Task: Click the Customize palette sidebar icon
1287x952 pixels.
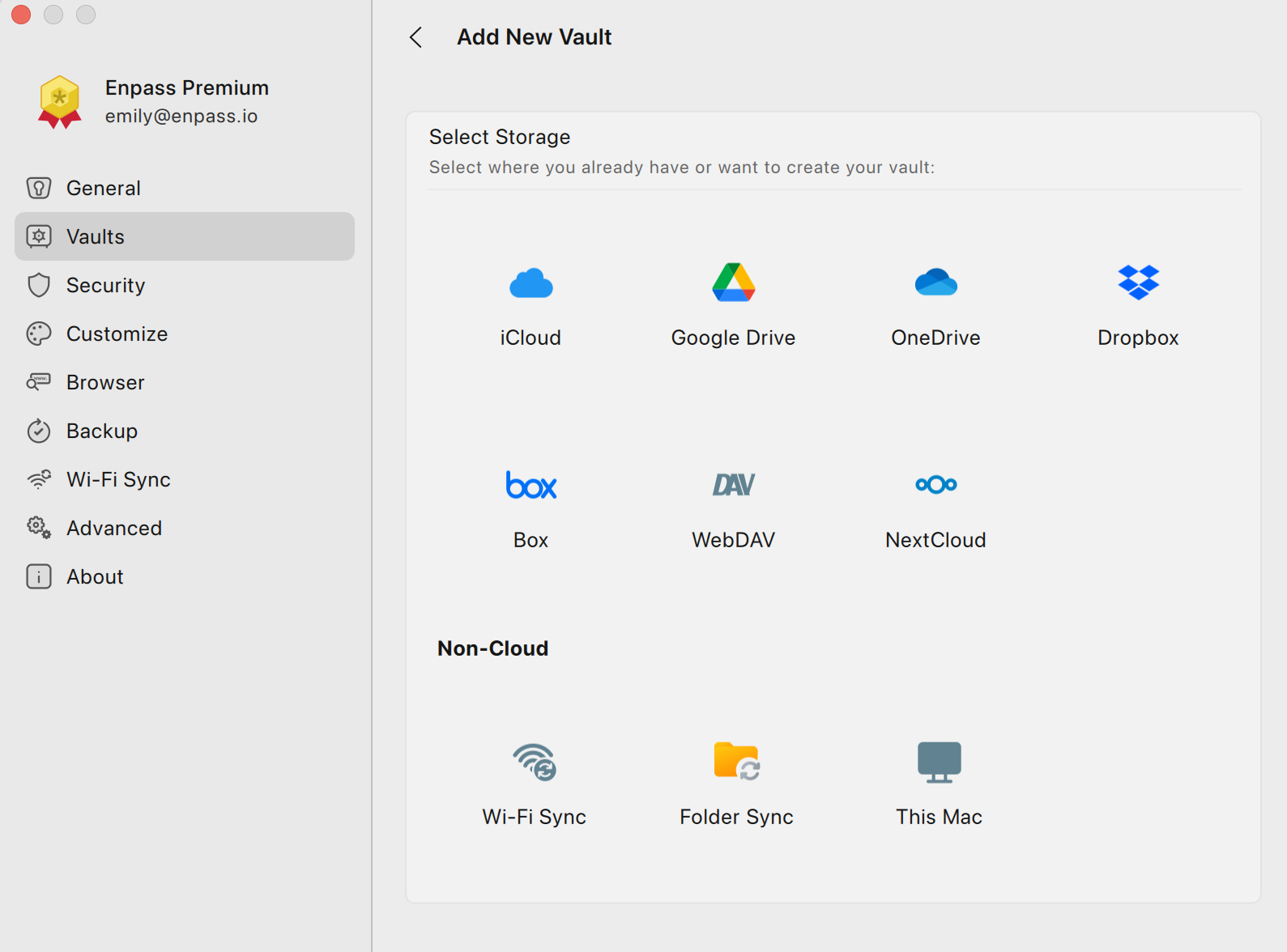Action: coord(39,334)
